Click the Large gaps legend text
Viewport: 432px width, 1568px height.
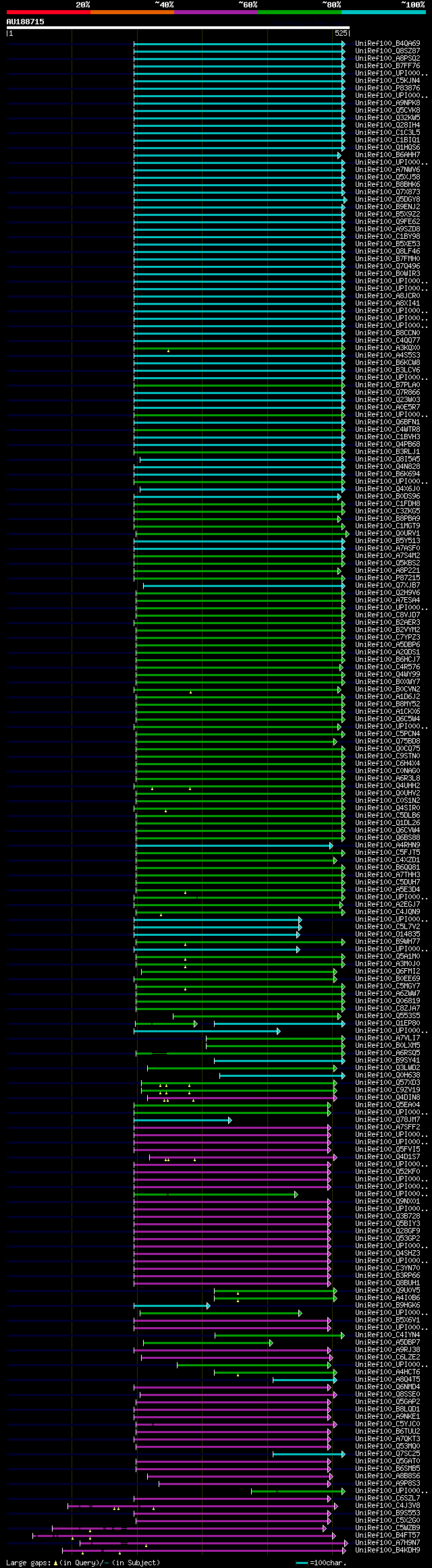83,1563
